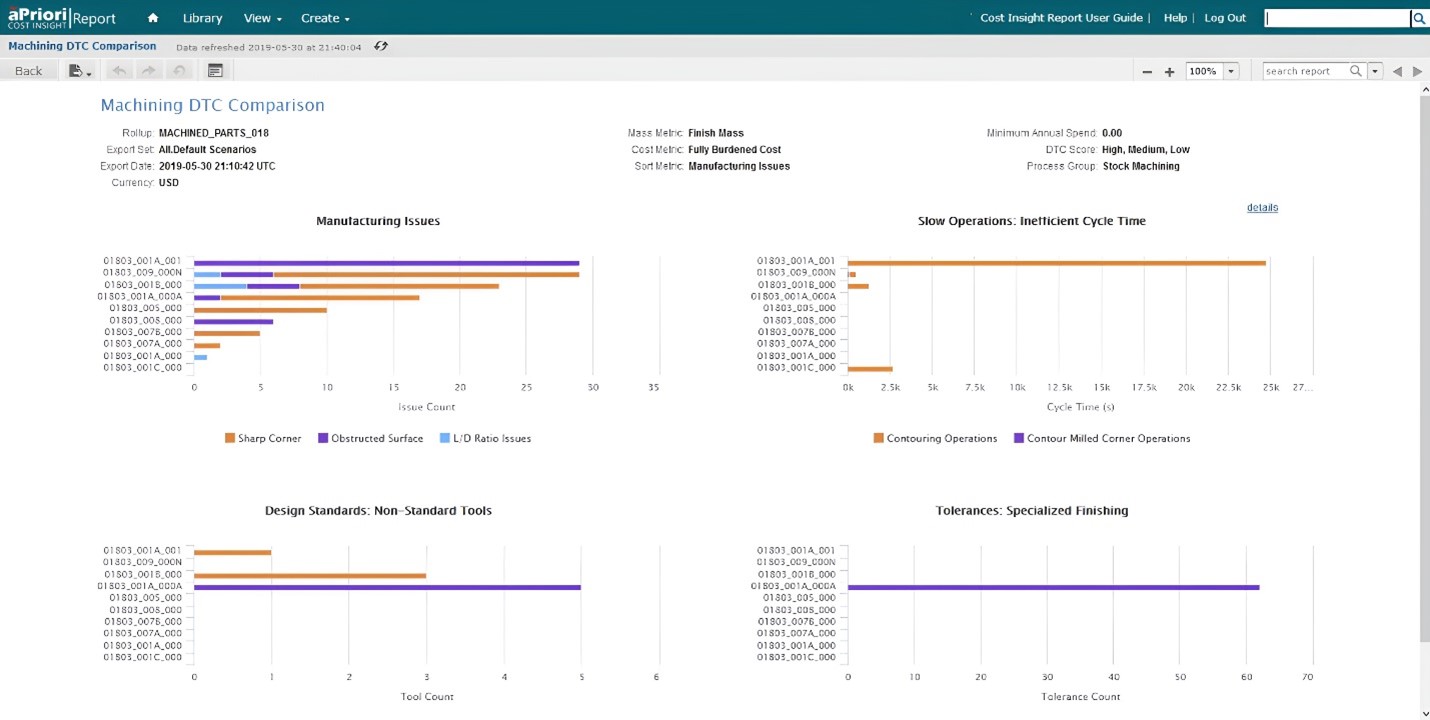Expand the 100% zoom level dropdown

point(1231,71)
